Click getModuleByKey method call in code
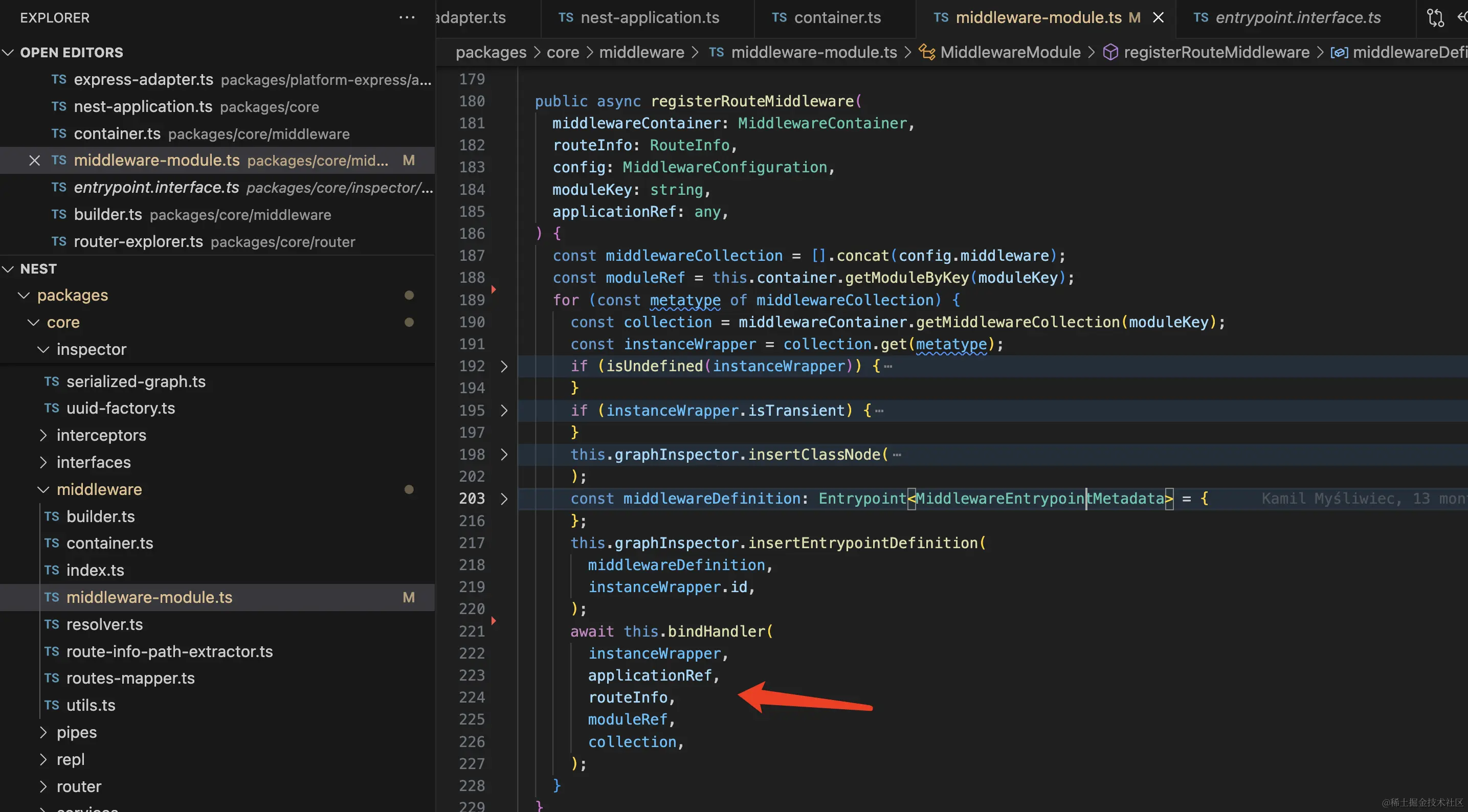The width and height of the screenshot is (1468, 812). (907, 278)
